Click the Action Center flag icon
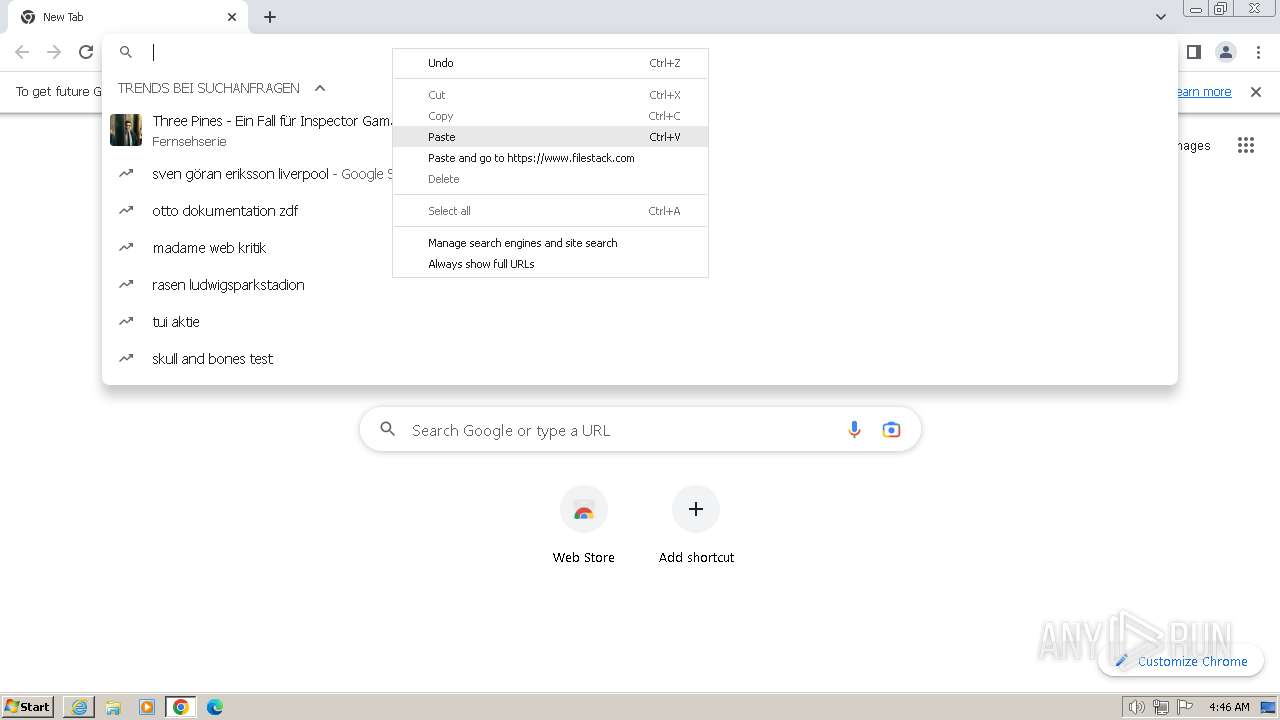 (x=1185, y=707)
